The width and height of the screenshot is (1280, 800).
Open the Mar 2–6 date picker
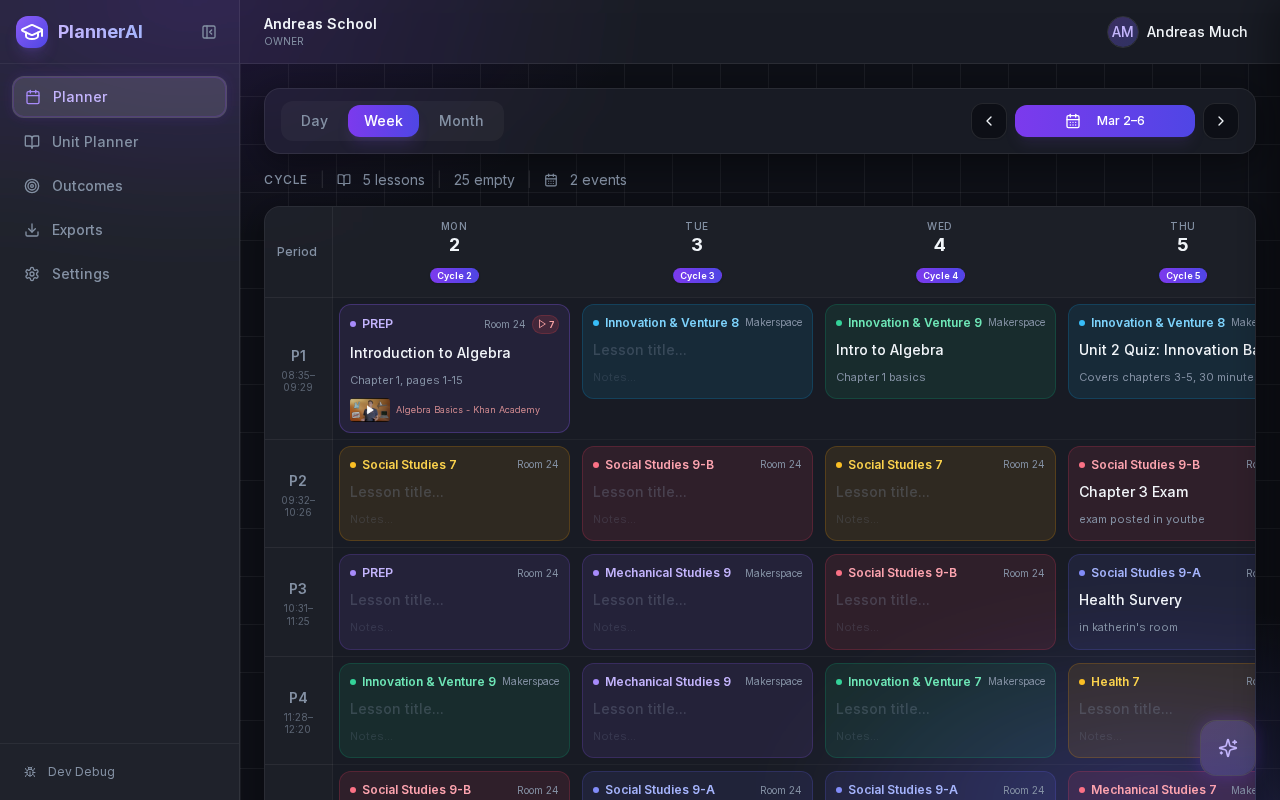pos(1104,121)
